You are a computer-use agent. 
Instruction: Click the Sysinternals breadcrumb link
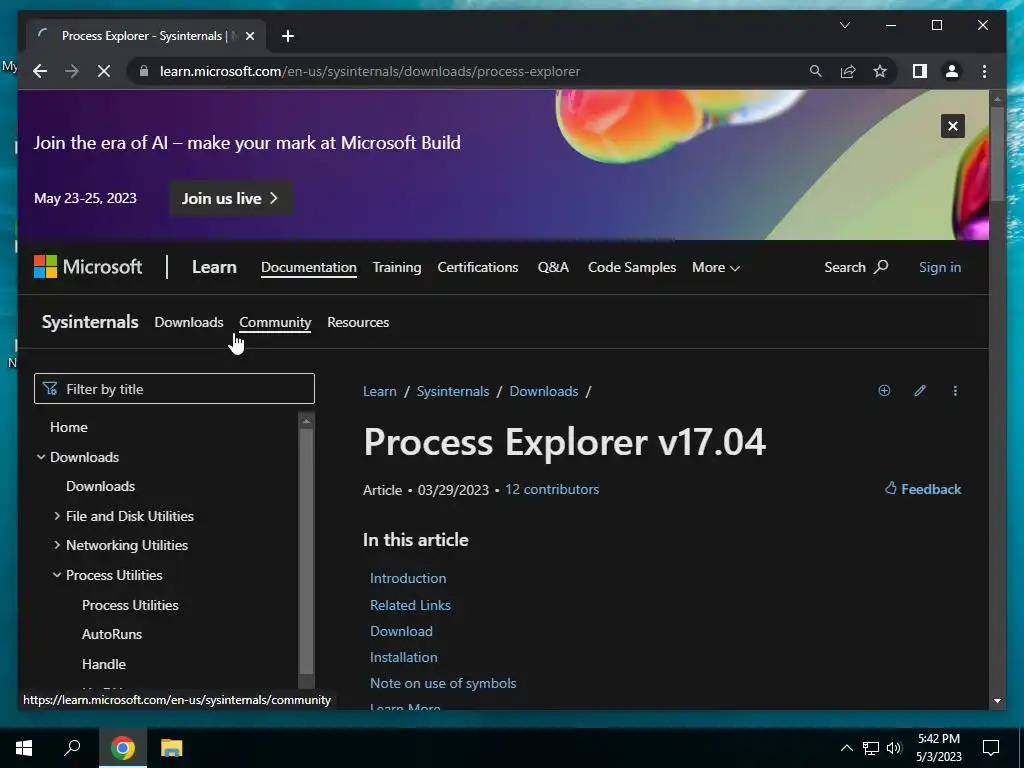(x=453, y=391)
